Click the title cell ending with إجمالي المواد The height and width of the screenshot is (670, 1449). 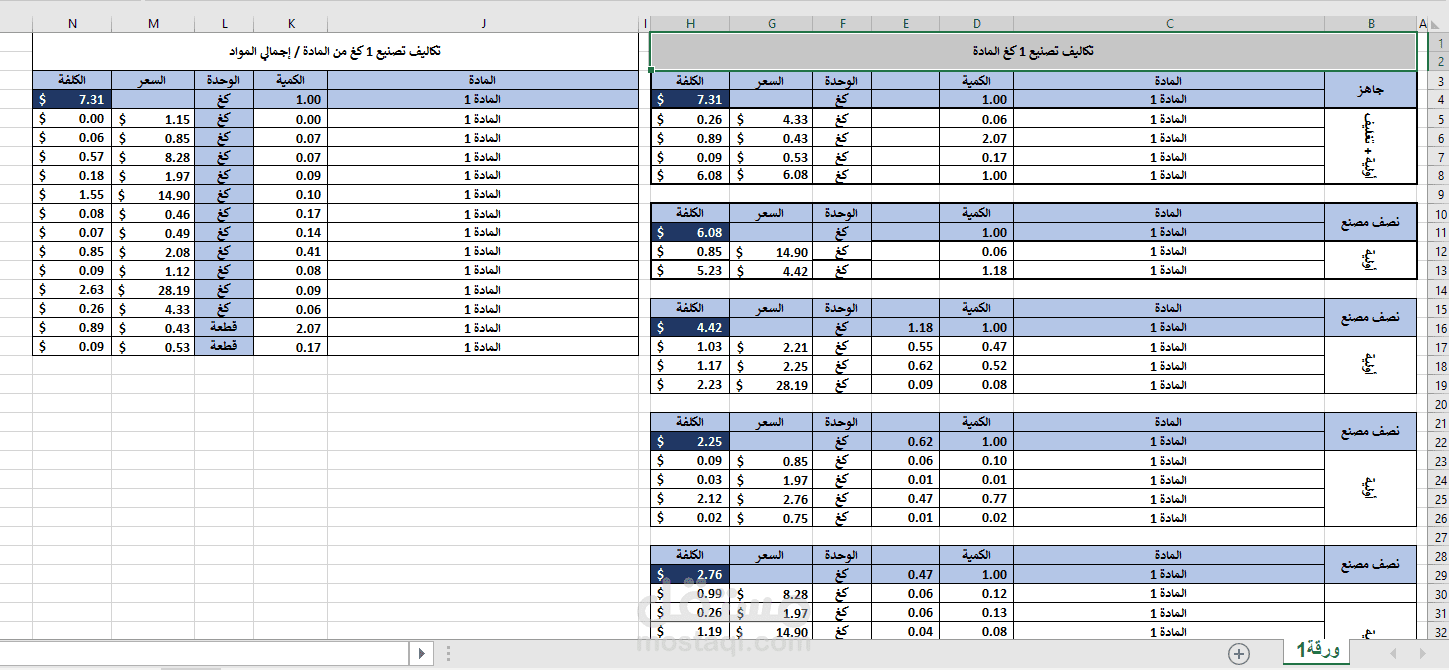tap(335, 51)
